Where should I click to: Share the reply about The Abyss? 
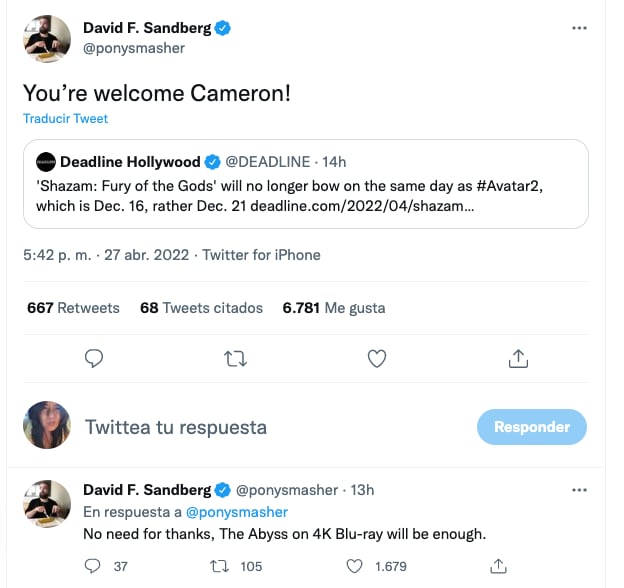coord(499,566)
